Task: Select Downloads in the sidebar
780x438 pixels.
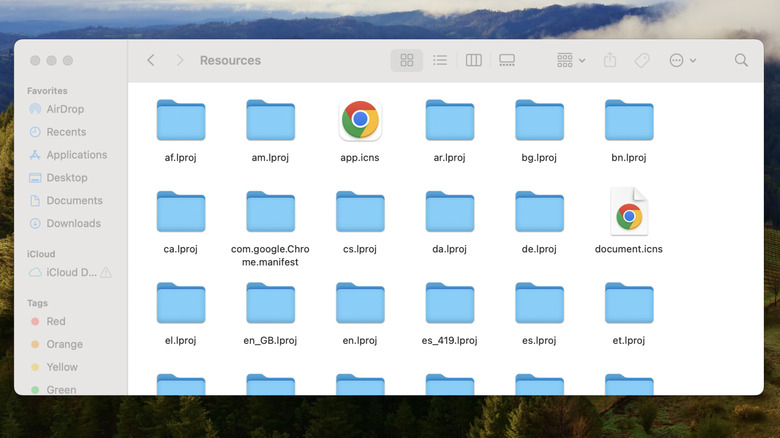Action: [73, 223]
